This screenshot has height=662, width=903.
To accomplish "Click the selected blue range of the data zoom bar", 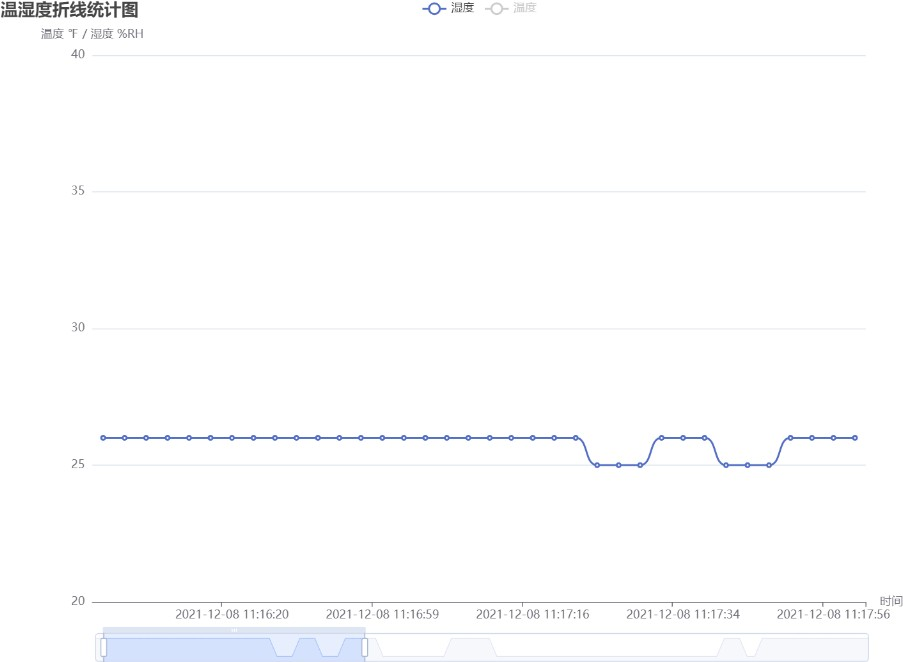I will click(x=234, y=647).
